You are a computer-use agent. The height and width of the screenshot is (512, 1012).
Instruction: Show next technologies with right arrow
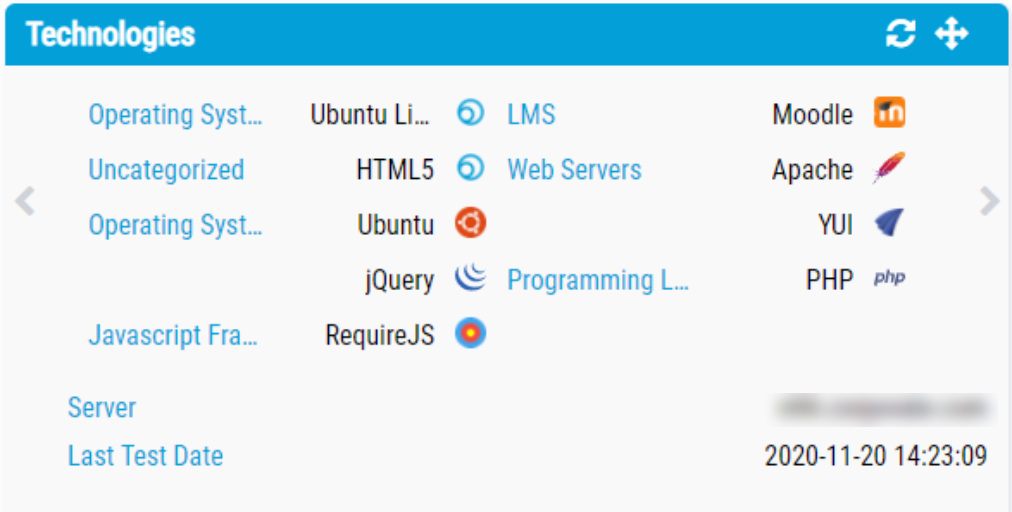pos(989,201)
